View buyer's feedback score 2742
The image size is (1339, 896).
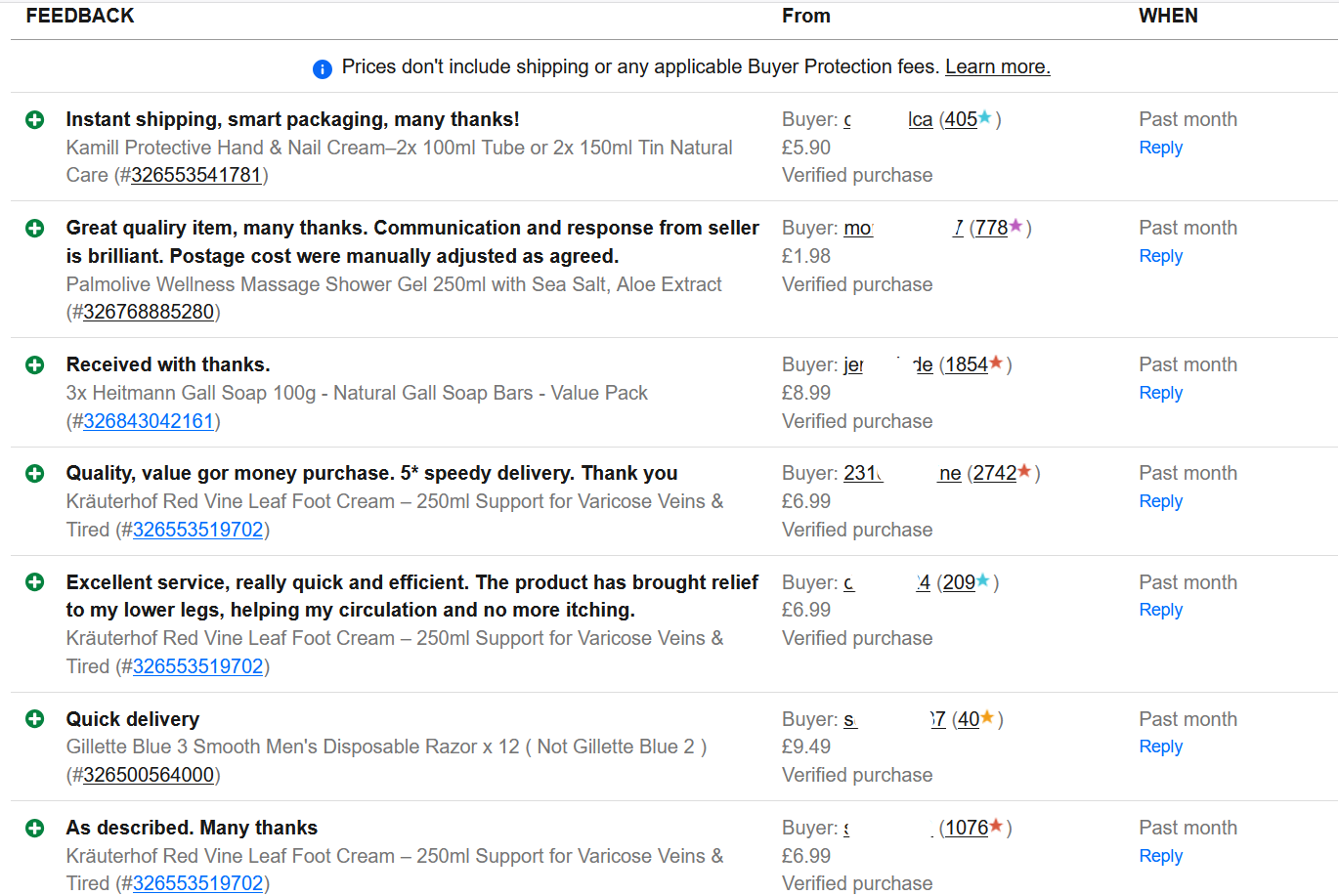tap(995, 474)
